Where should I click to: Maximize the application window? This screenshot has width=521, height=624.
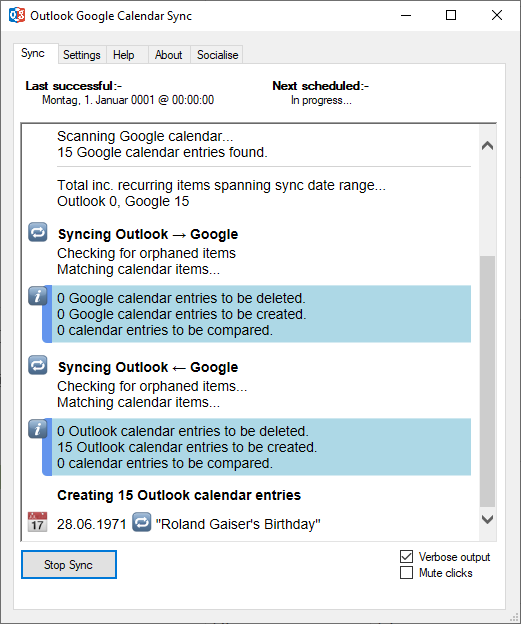coord(451,16)
